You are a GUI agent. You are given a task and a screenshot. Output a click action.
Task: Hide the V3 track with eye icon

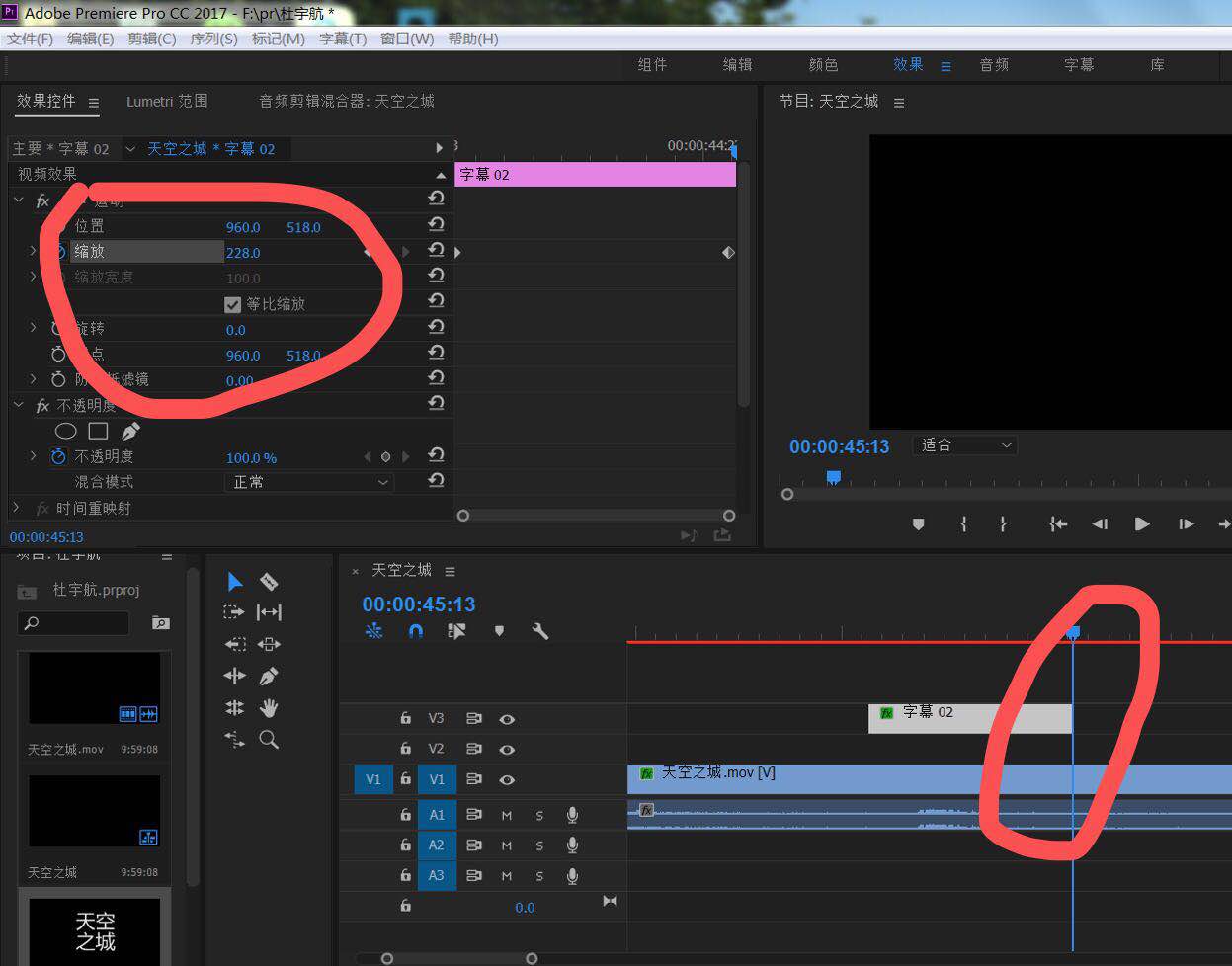507,719
